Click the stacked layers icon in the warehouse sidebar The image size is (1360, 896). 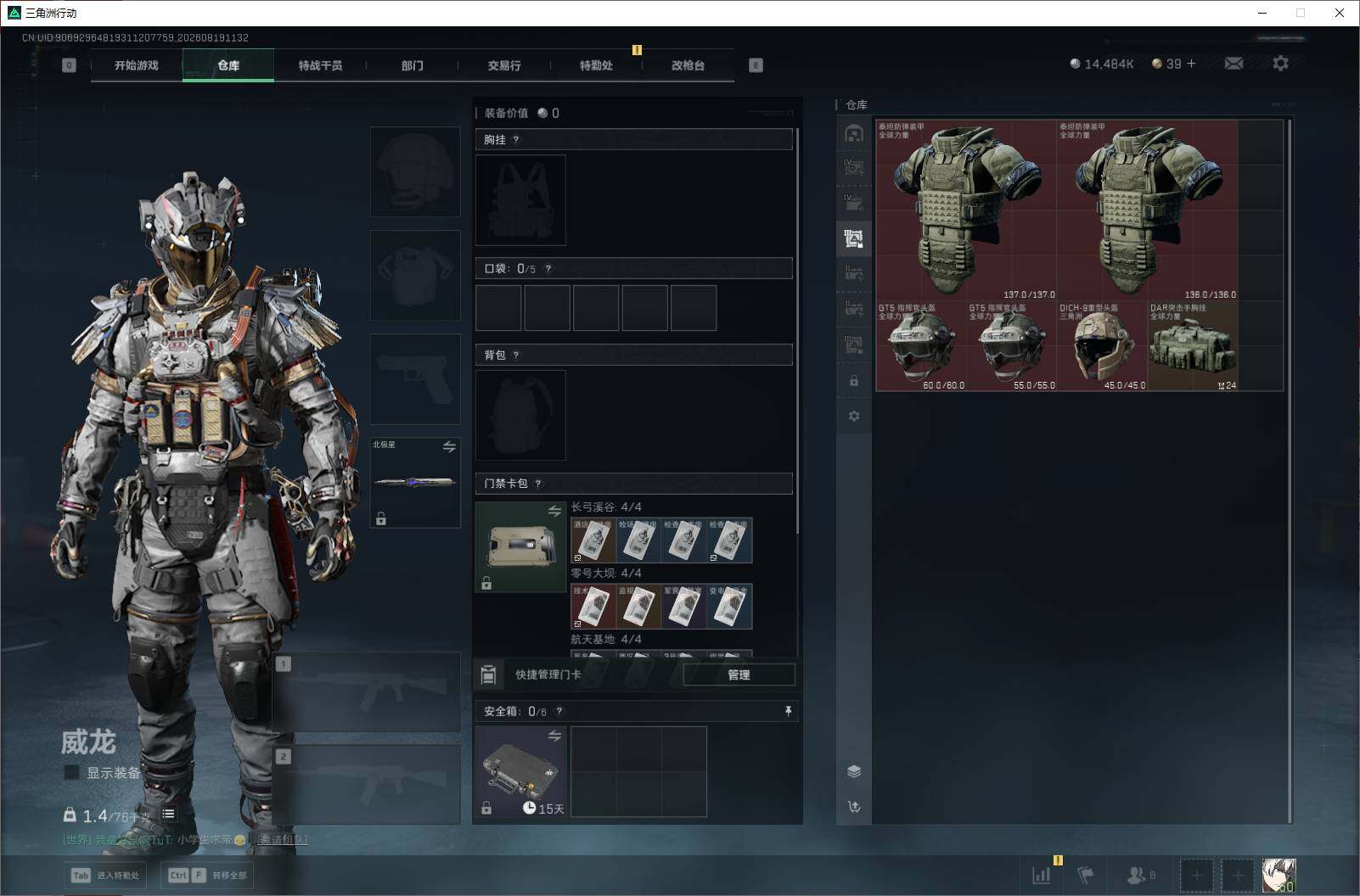(x=854, y=771)
